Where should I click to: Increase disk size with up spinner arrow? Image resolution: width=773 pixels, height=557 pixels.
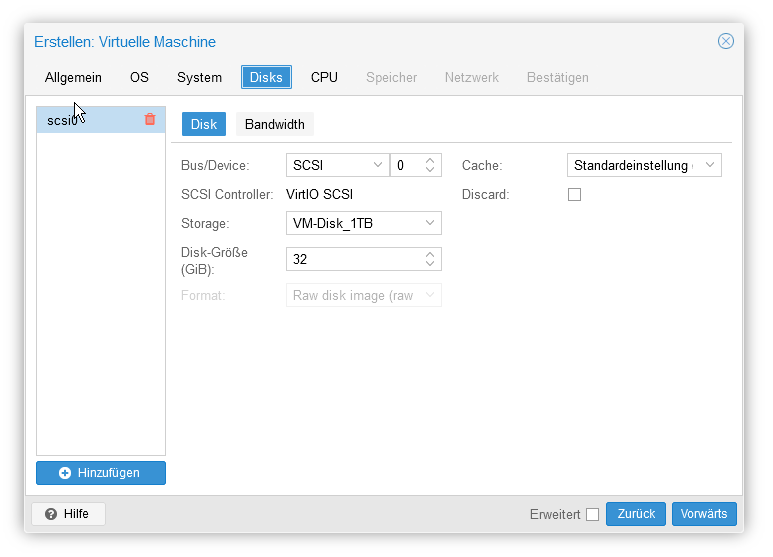point(430,254)
